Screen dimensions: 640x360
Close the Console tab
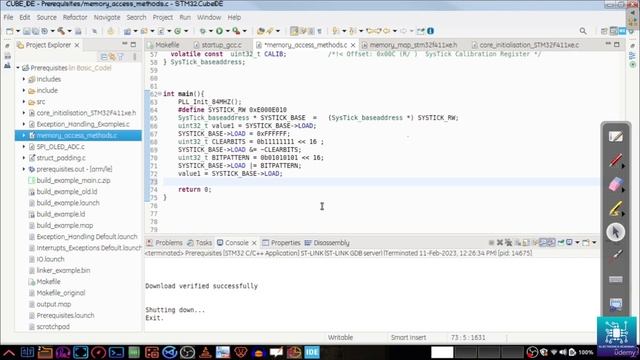tap(254, 243)
